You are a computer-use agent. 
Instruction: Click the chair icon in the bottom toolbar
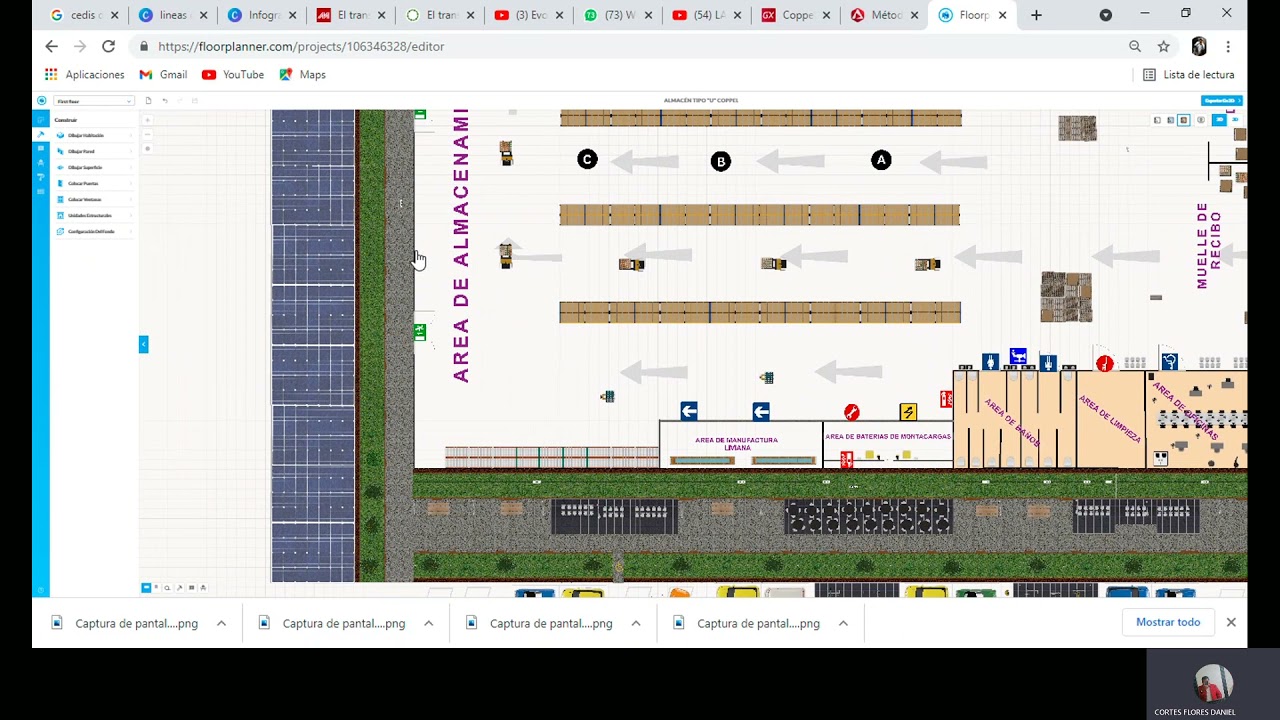point(203,588)
